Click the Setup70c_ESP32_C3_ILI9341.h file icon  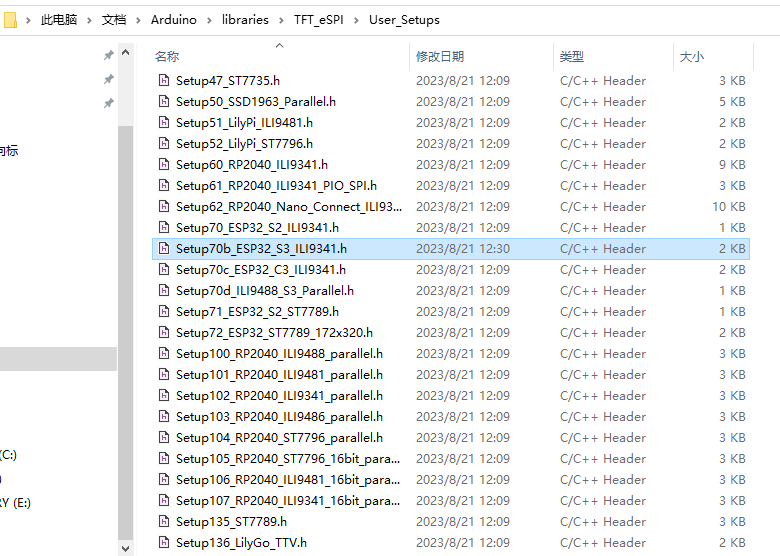tap(164, 270)
